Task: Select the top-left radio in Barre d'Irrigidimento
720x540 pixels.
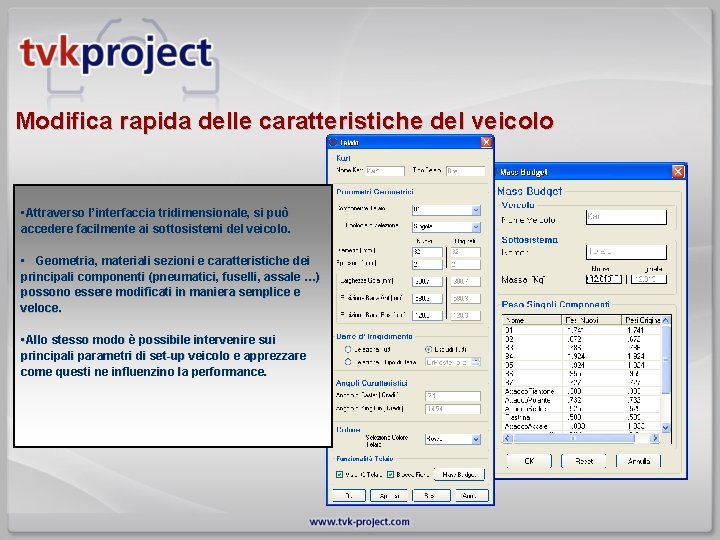Action: (348, 349)
